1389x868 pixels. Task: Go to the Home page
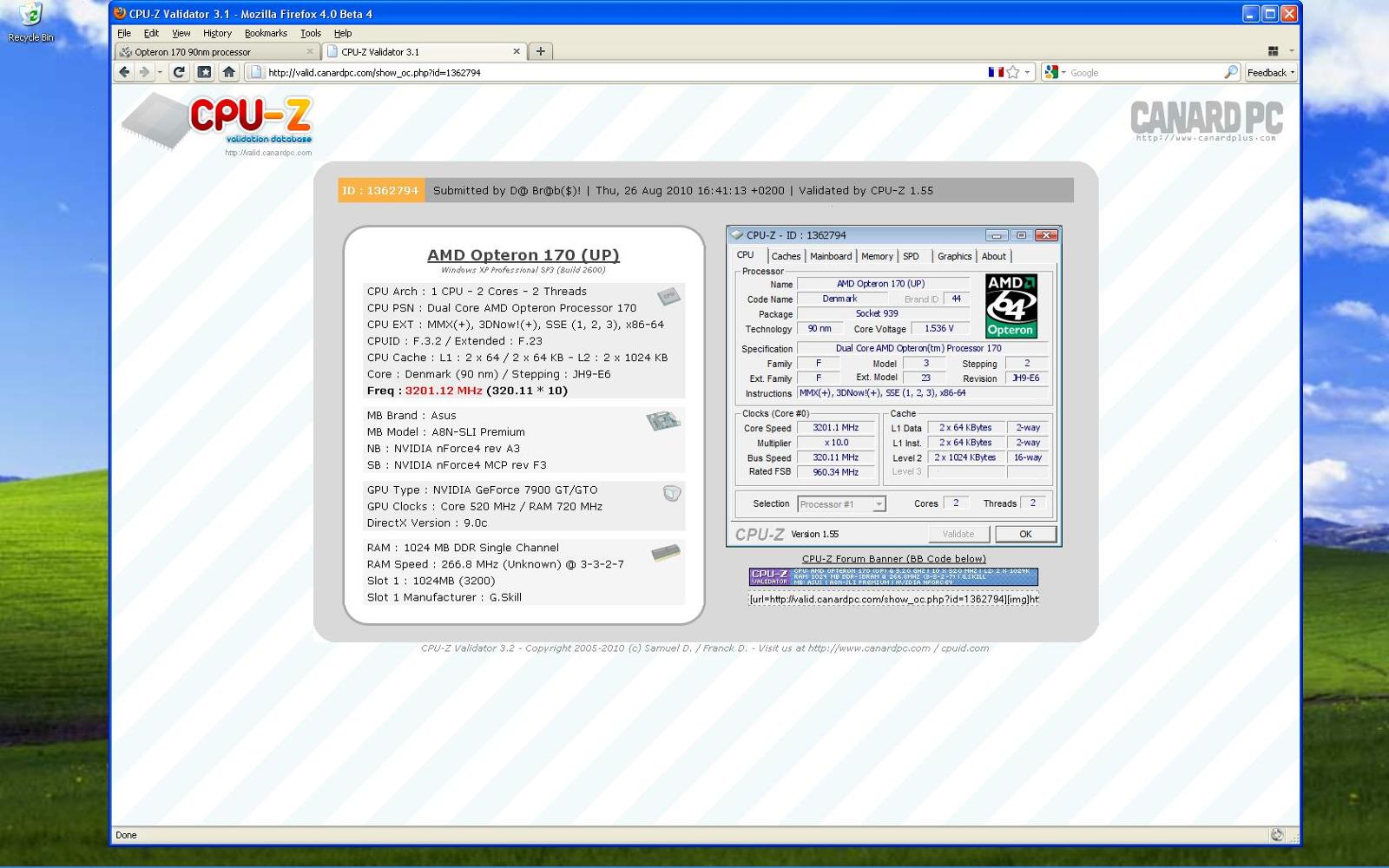click(x=229, y=72)
